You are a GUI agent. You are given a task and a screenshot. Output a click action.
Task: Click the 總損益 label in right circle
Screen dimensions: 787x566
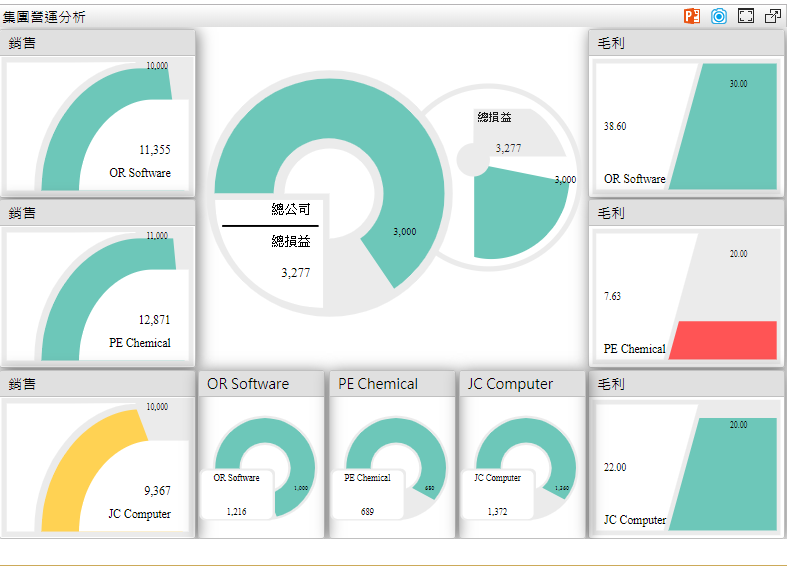(494, 117)
